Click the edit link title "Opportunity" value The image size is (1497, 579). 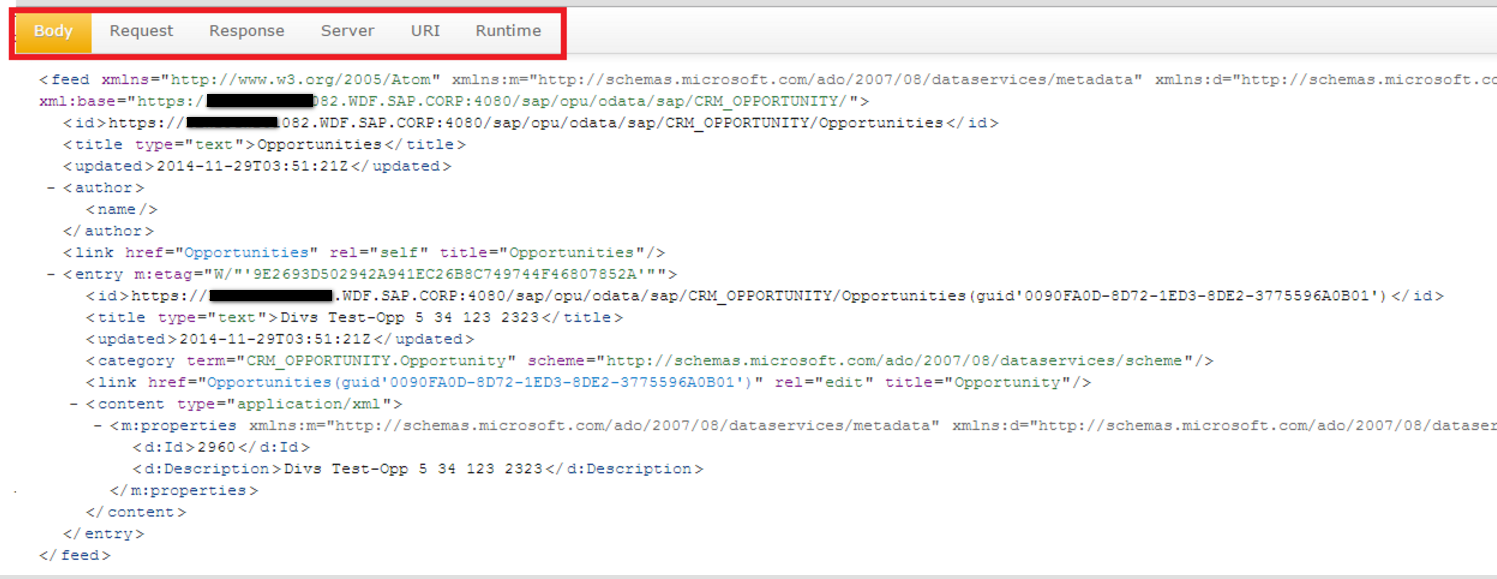point(1008,383)
